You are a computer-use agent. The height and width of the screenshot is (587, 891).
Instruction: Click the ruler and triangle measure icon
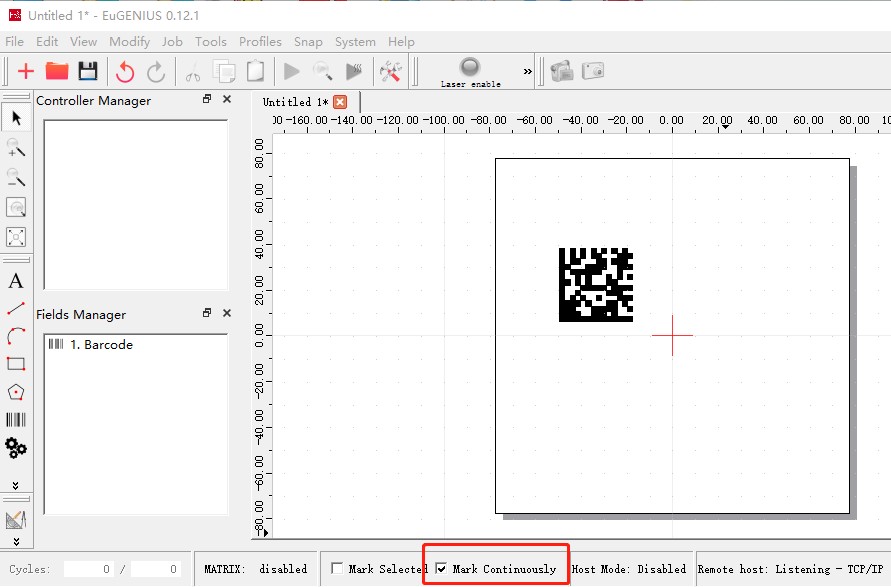click(16, 520)
